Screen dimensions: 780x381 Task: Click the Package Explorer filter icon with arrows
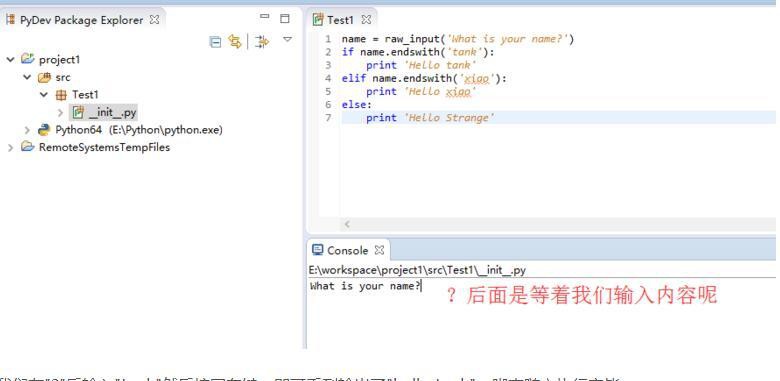coord(262,42)
